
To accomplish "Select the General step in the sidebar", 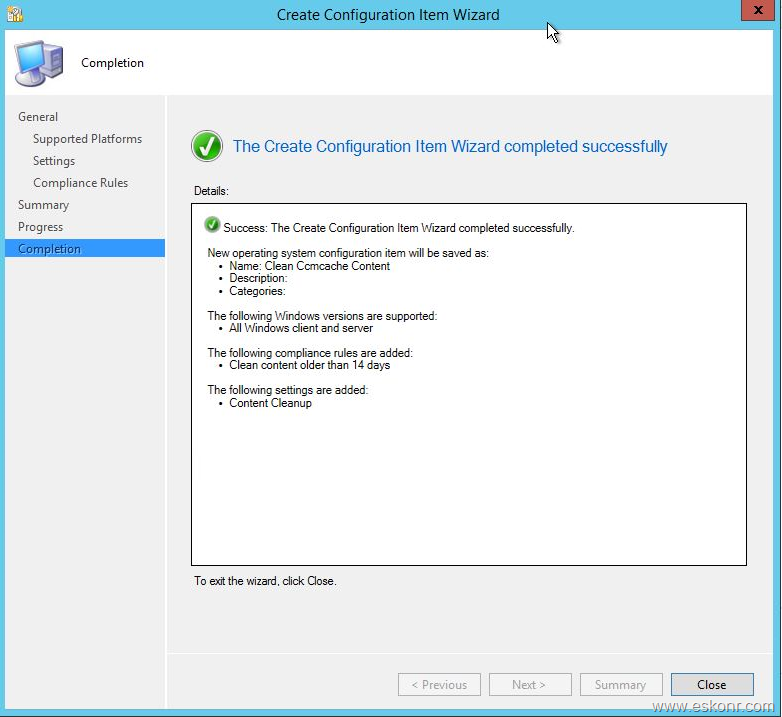I will point(38,117).
